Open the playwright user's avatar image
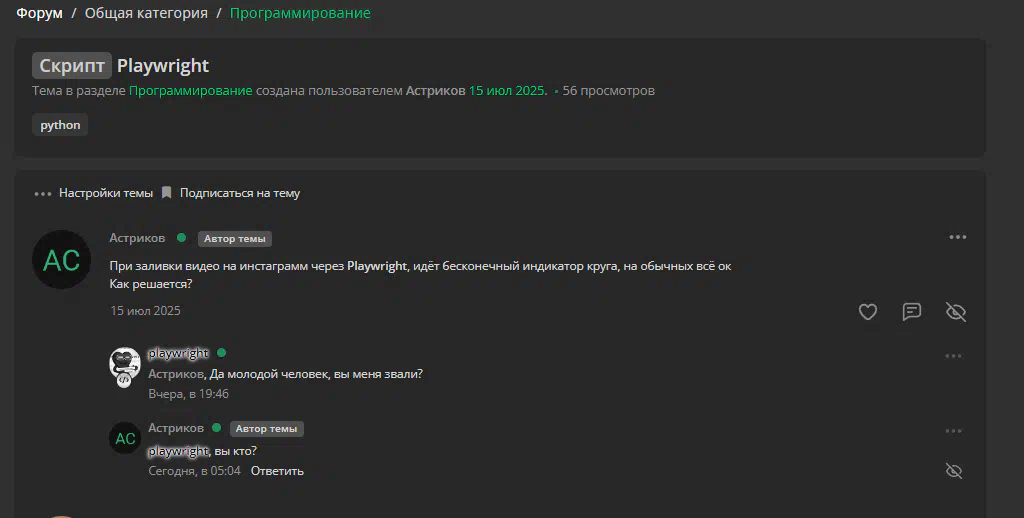The width and height of the screenshot is (1024, 518). click(125, 367)
